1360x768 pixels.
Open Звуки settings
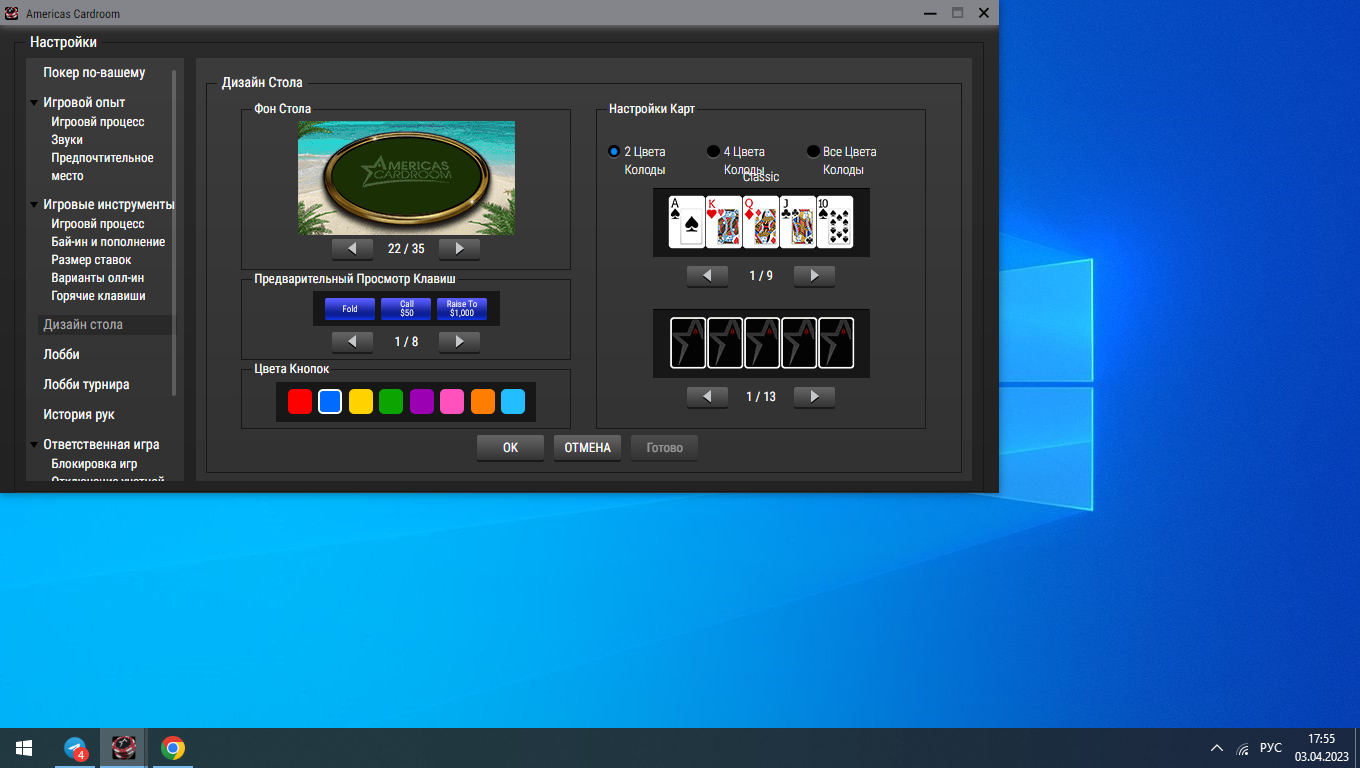pos(67,140)
